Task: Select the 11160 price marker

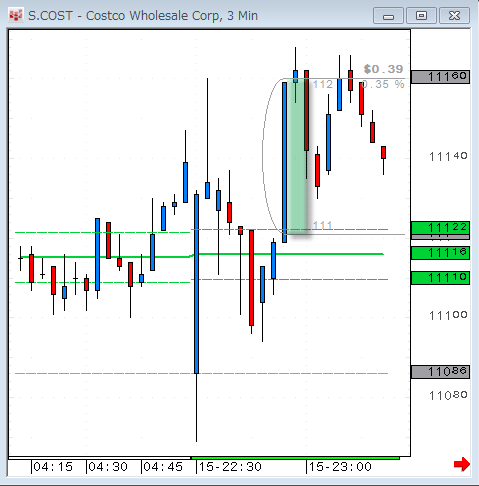Action: 440,77
